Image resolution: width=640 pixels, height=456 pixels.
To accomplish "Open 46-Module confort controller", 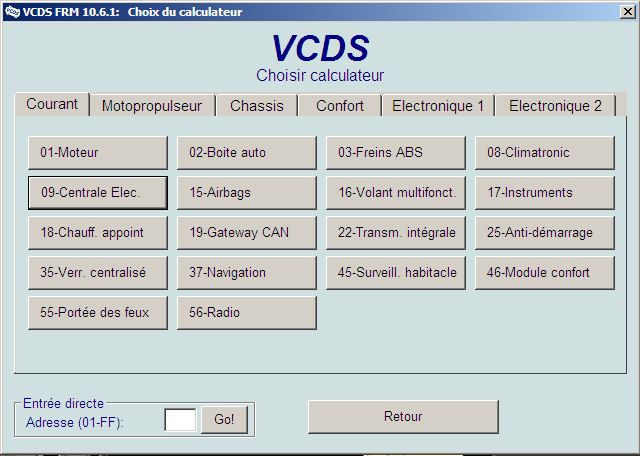I will pyautogui.click(x=545, y=273).
